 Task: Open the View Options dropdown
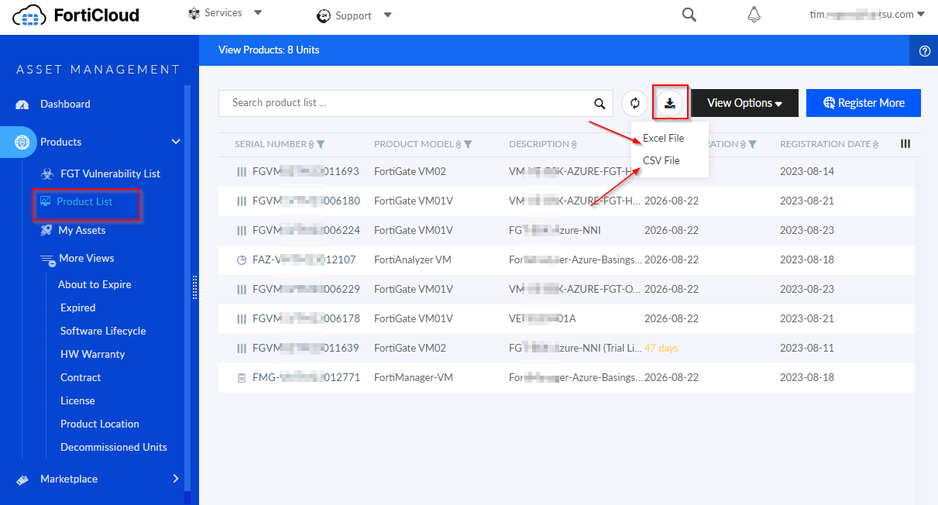(745, 103)
